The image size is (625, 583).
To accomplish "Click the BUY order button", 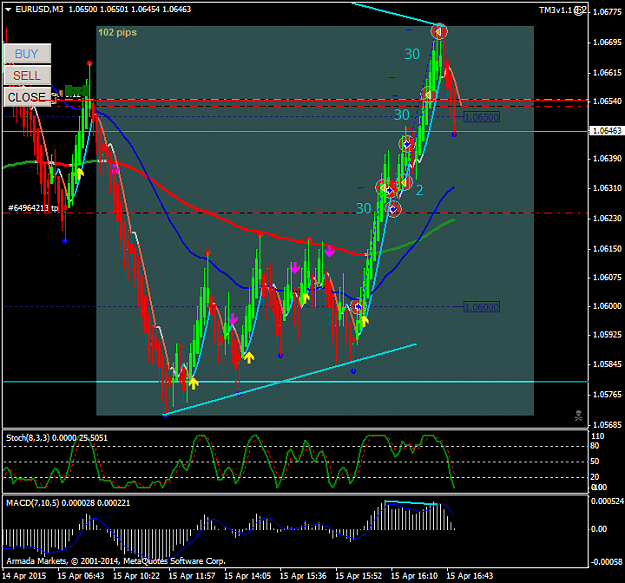I will [x=28, y=53].
